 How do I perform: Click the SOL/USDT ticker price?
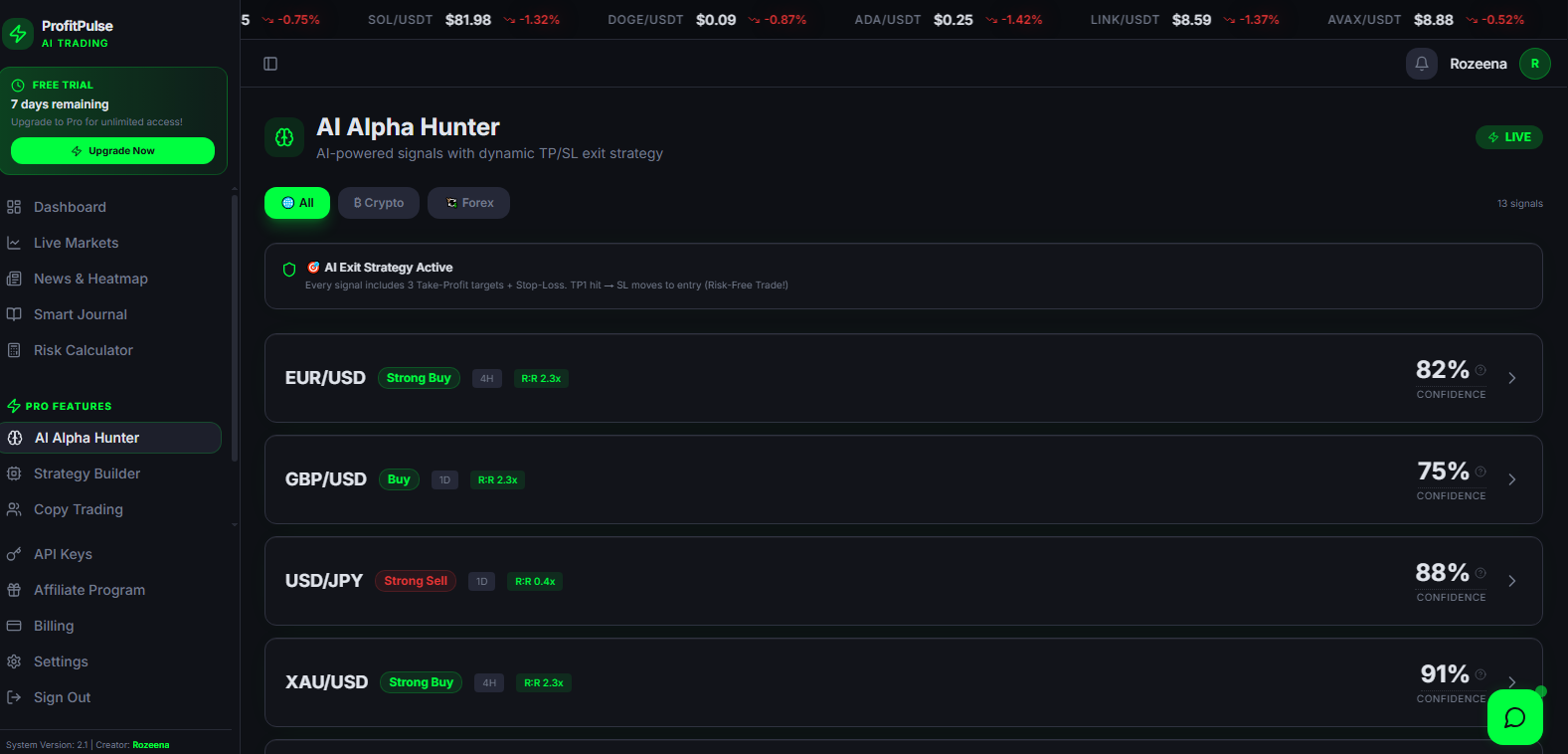pyautogui.click(x=468, y=20)
